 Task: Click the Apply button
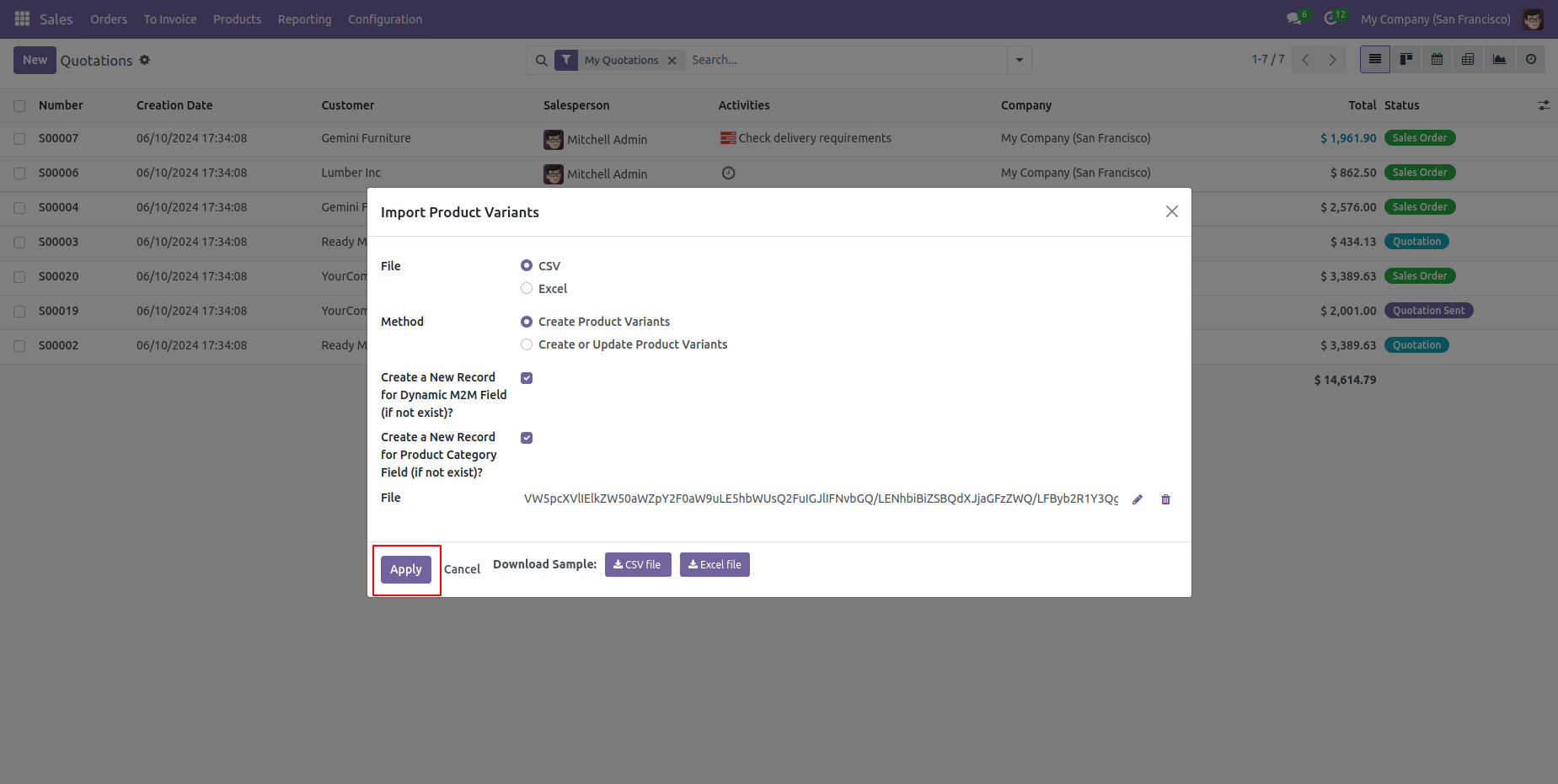(x=405, y=569)
